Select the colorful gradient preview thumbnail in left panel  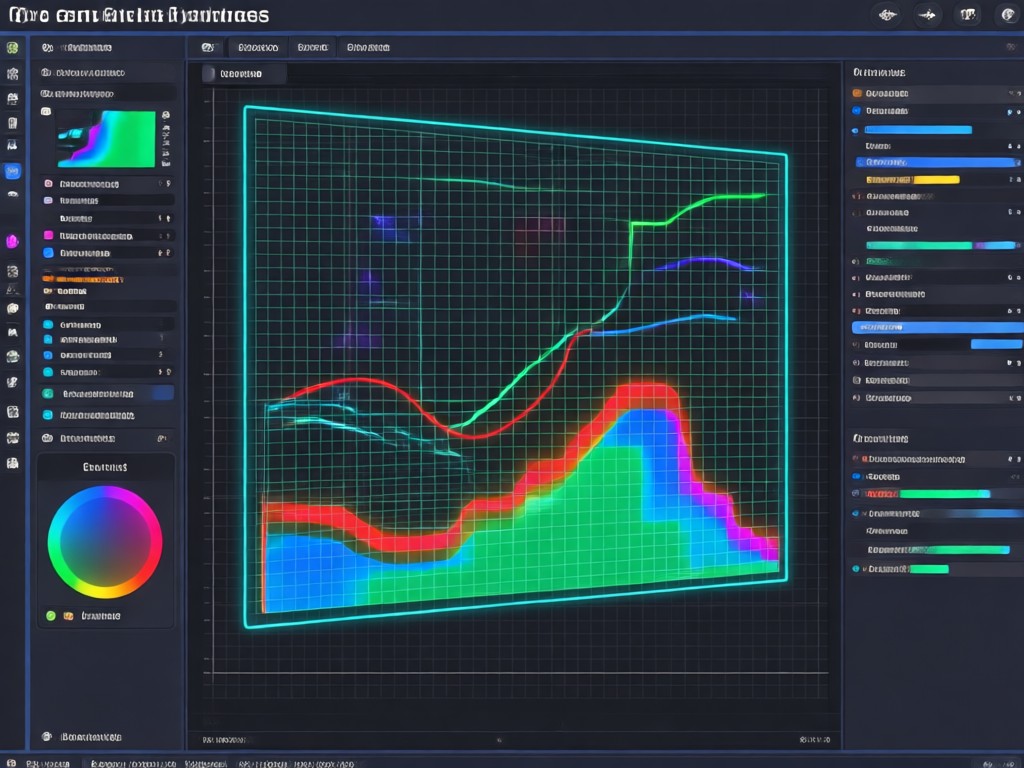tap(106, 139)
